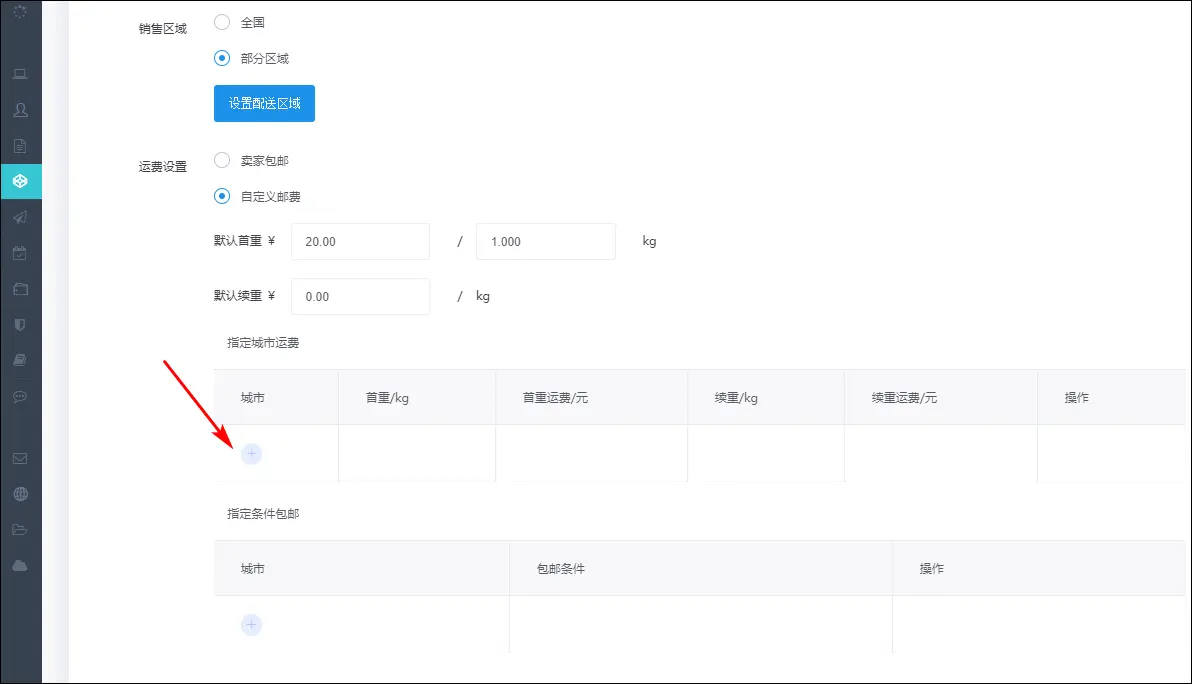
Task: Select the highlighted cube icon in the sidebar
Action: point(20,182)
